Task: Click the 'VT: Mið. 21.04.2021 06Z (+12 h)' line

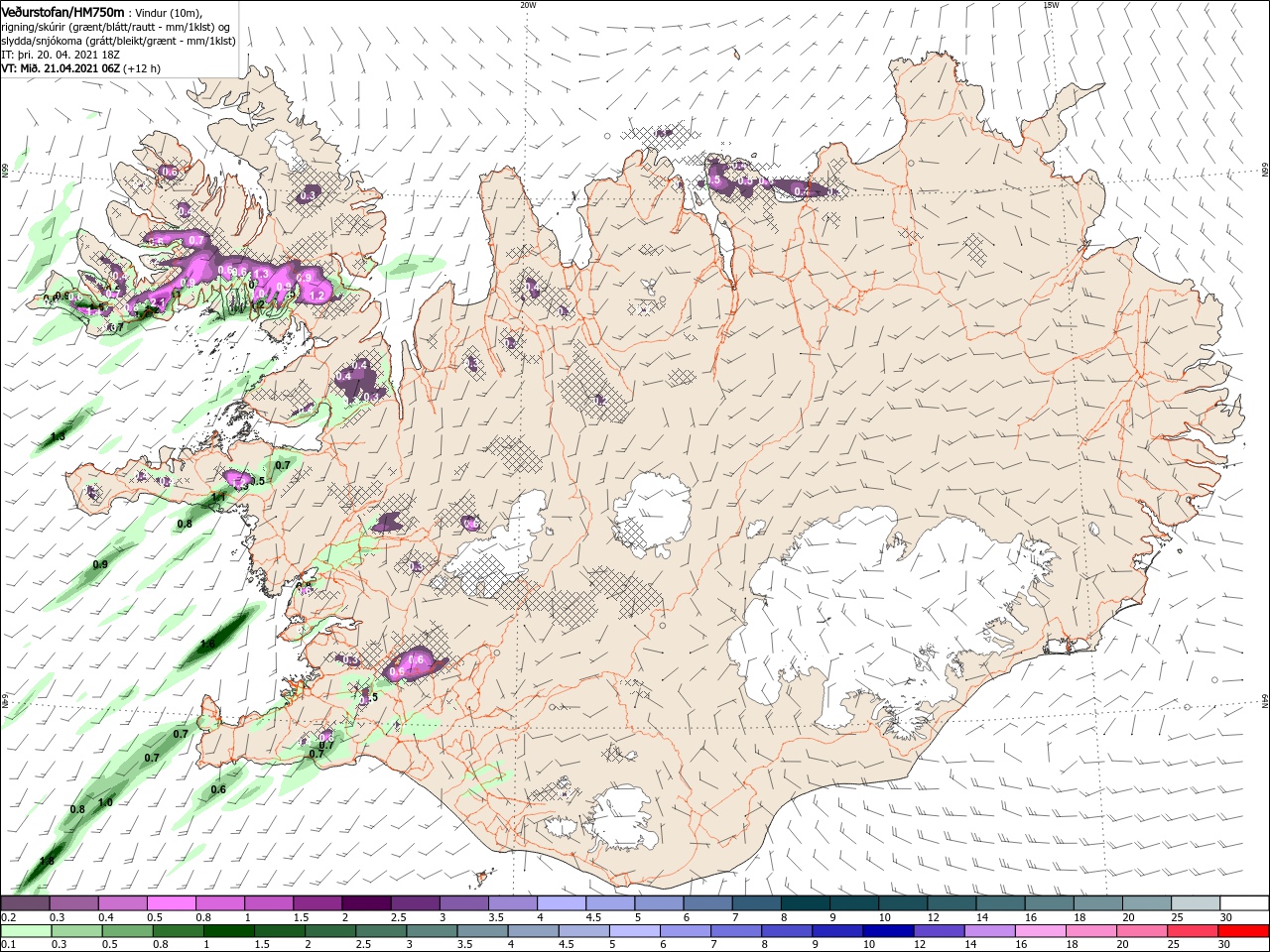Action: pos(81,68)
